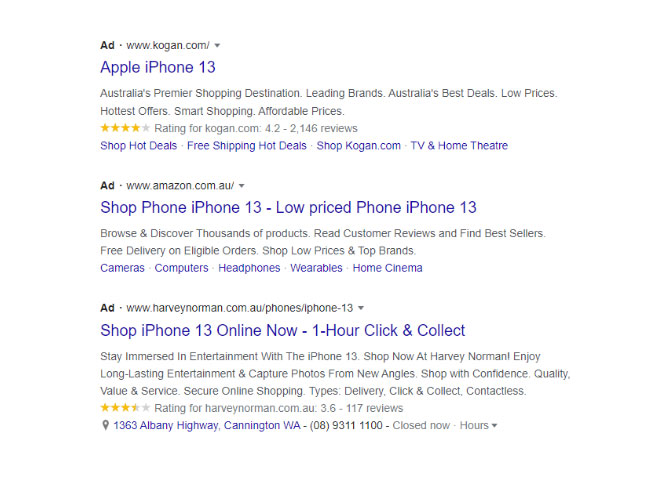This screenshot has width=665, height=485.
Task: Expand the dropdown arrow next to www.kogan.com/
Action: coord(217,45)
